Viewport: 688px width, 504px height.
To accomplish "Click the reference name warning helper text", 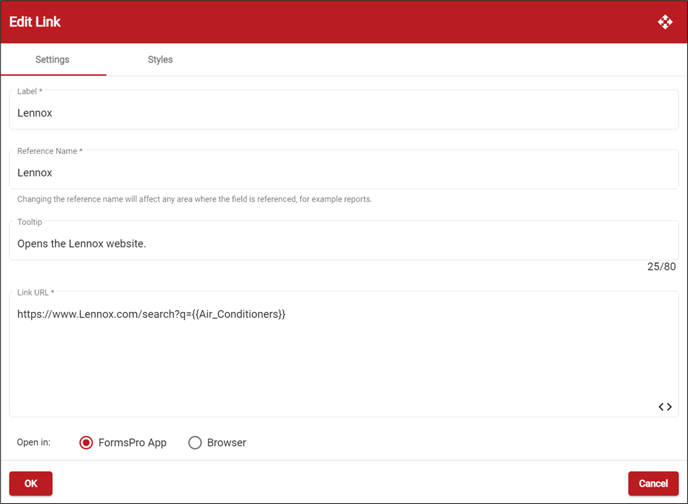I will click(x=194, y=199).
